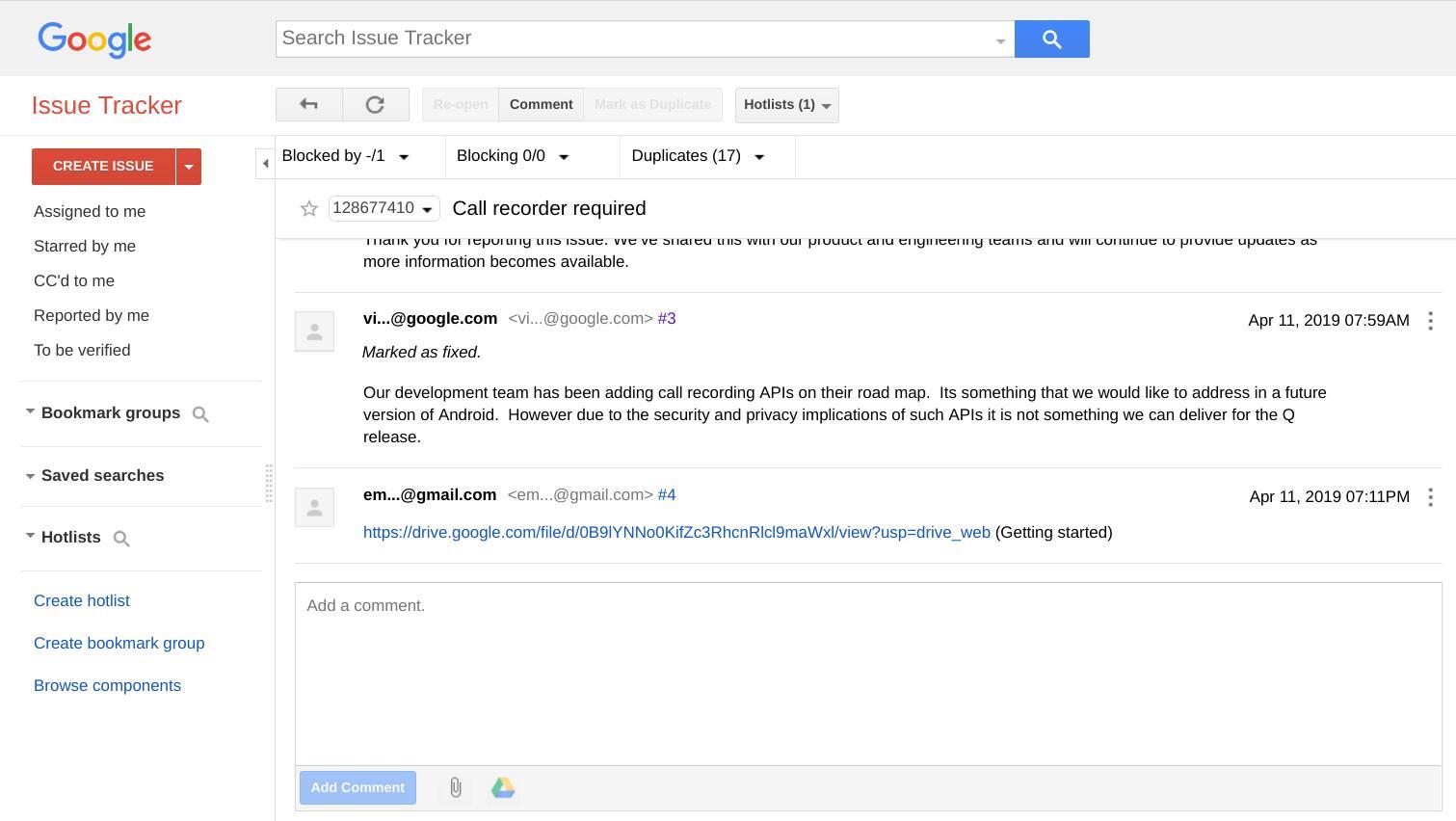Click the Add Comment button
Screen dimensions: 1456x821
[357, 787]
